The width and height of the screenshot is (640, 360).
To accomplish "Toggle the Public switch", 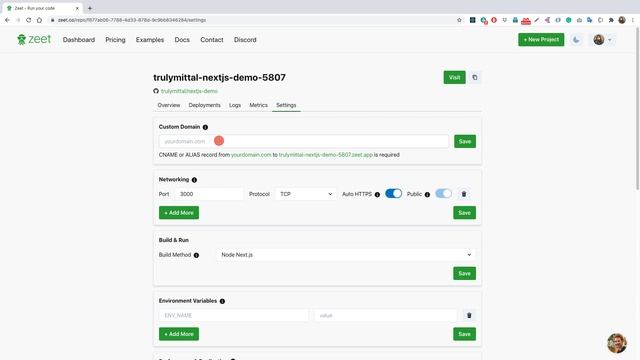I will click(x=443, y=193).
